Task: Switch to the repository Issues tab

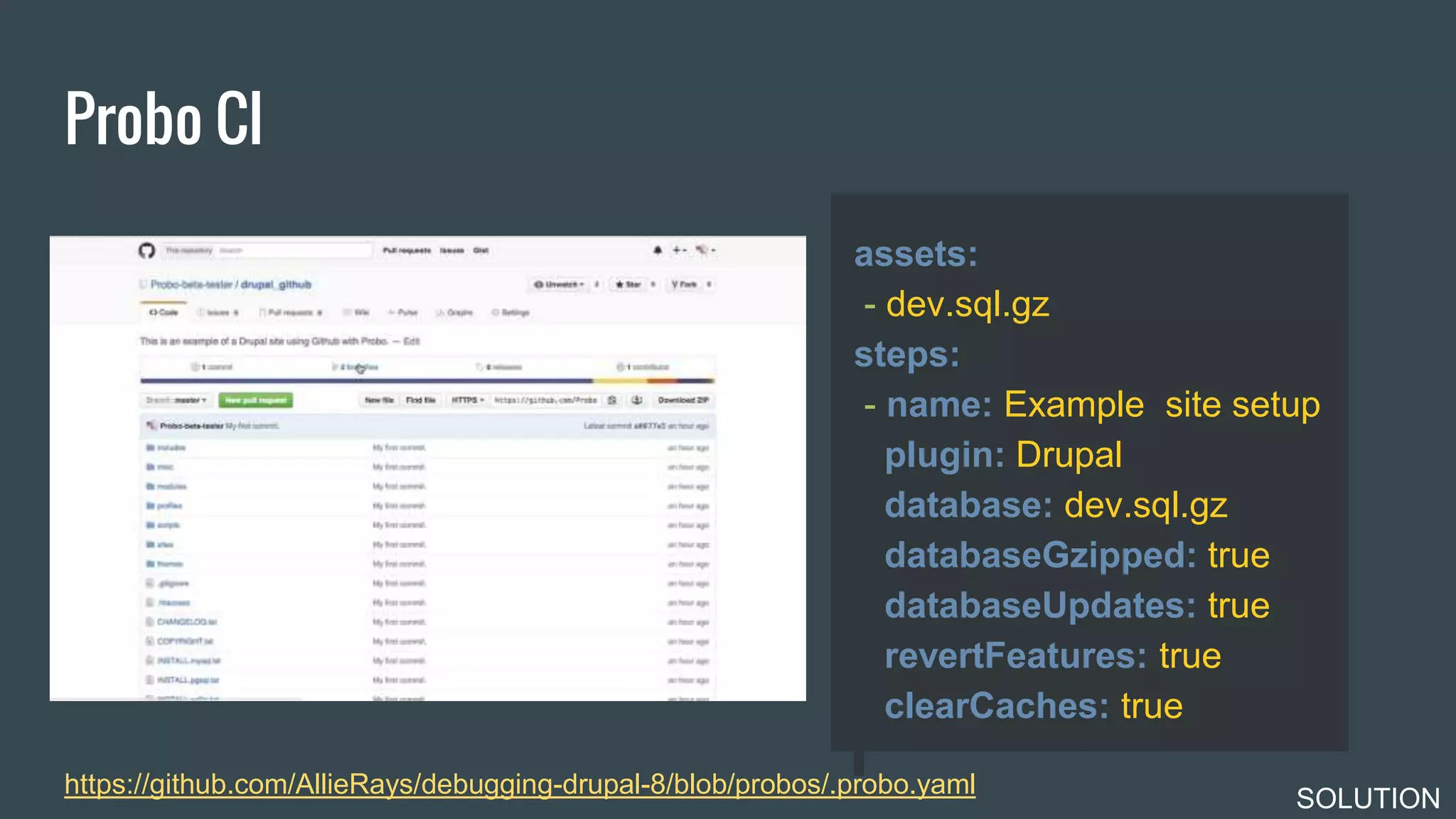Action: [218, 312]
